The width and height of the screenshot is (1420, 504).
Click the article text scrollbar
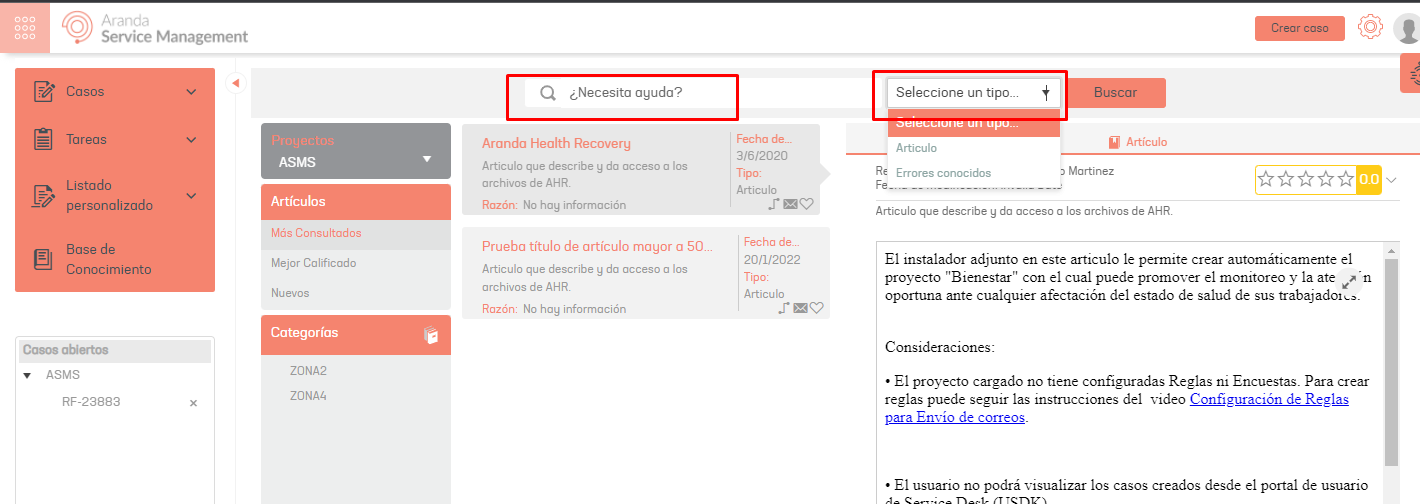coord(1391,360)
